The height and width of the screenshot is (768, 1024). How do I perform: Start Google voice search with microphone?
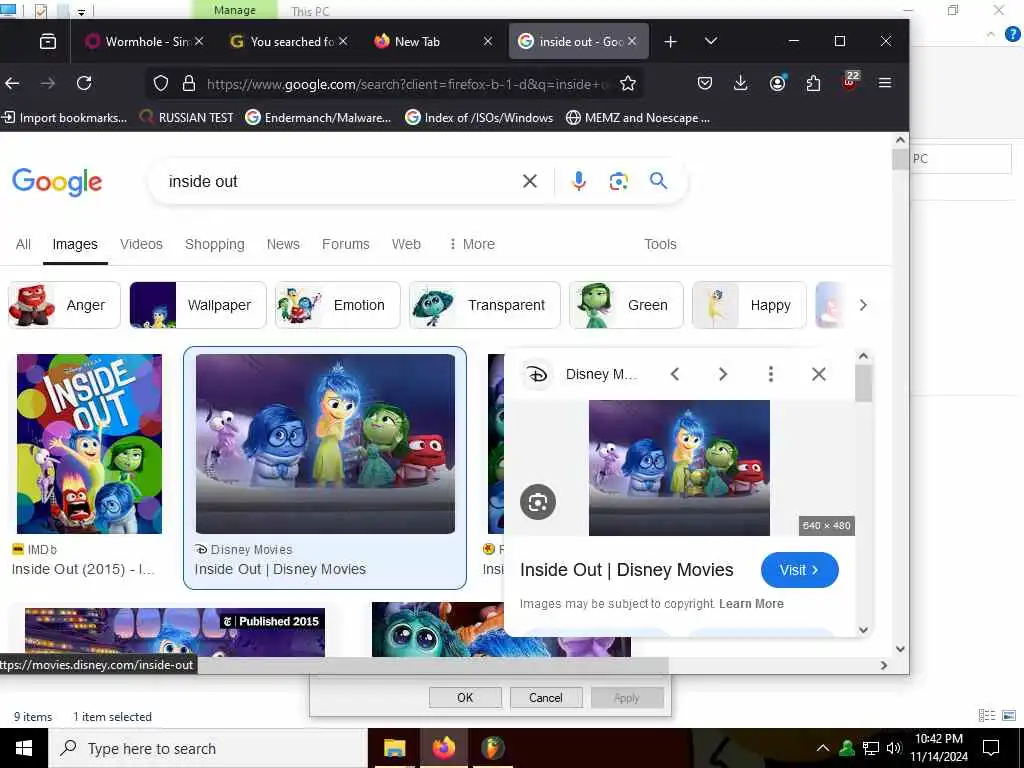pyautogui.click(x=579, y=181)
